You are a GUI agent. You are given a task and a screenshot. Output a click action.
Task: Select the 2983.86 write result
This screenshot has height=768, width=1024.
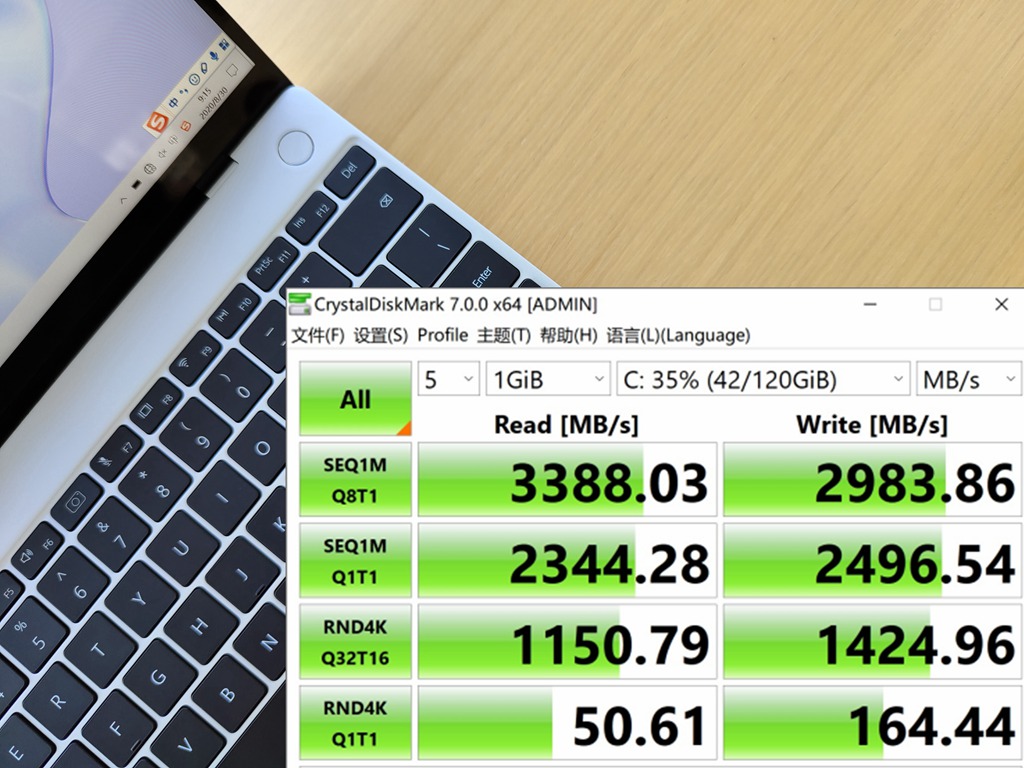click(872, 480)
